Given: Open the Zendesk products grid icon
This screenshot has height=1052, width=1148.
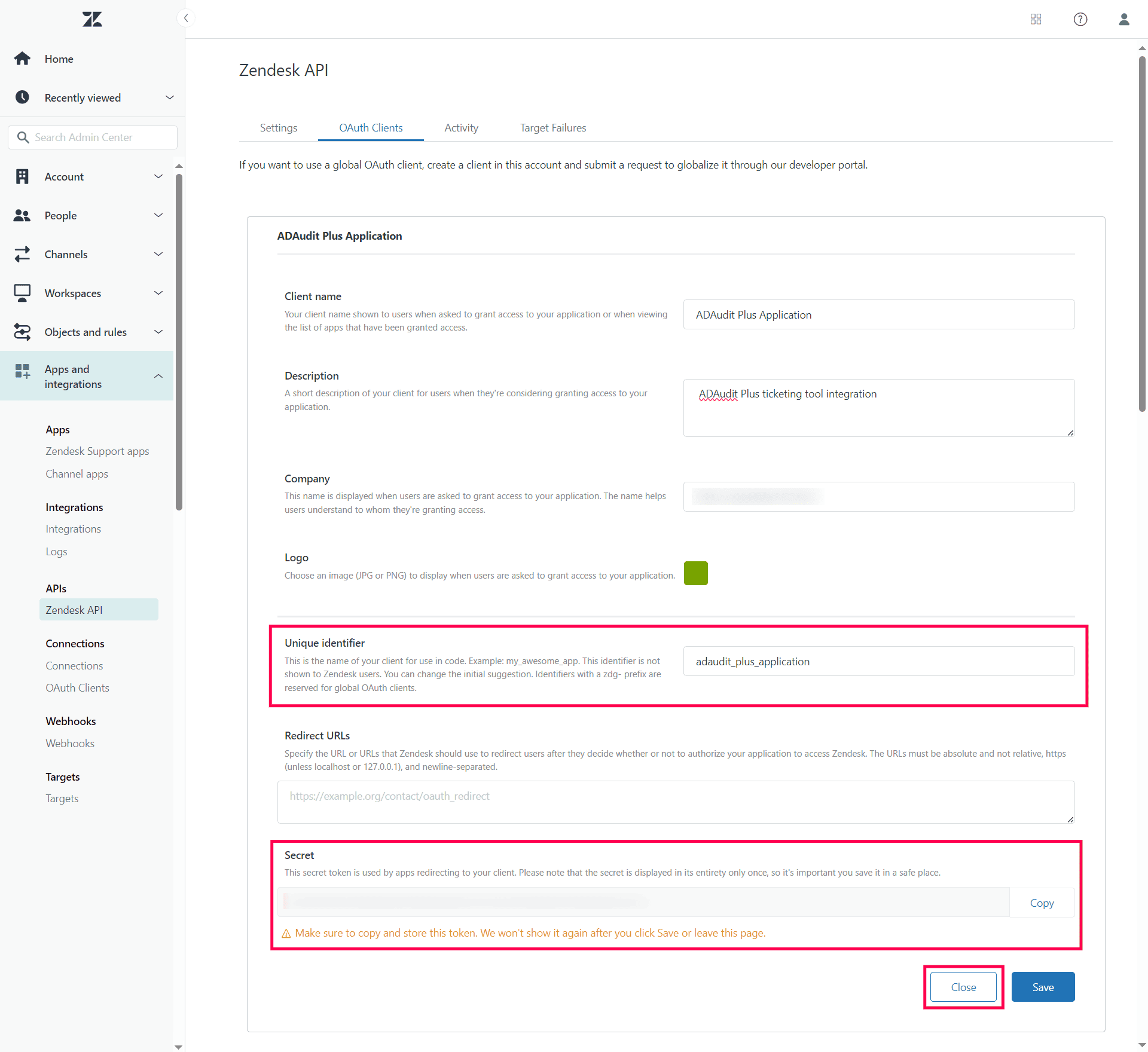Looking at the screenshot, I should coord(1036,19).
